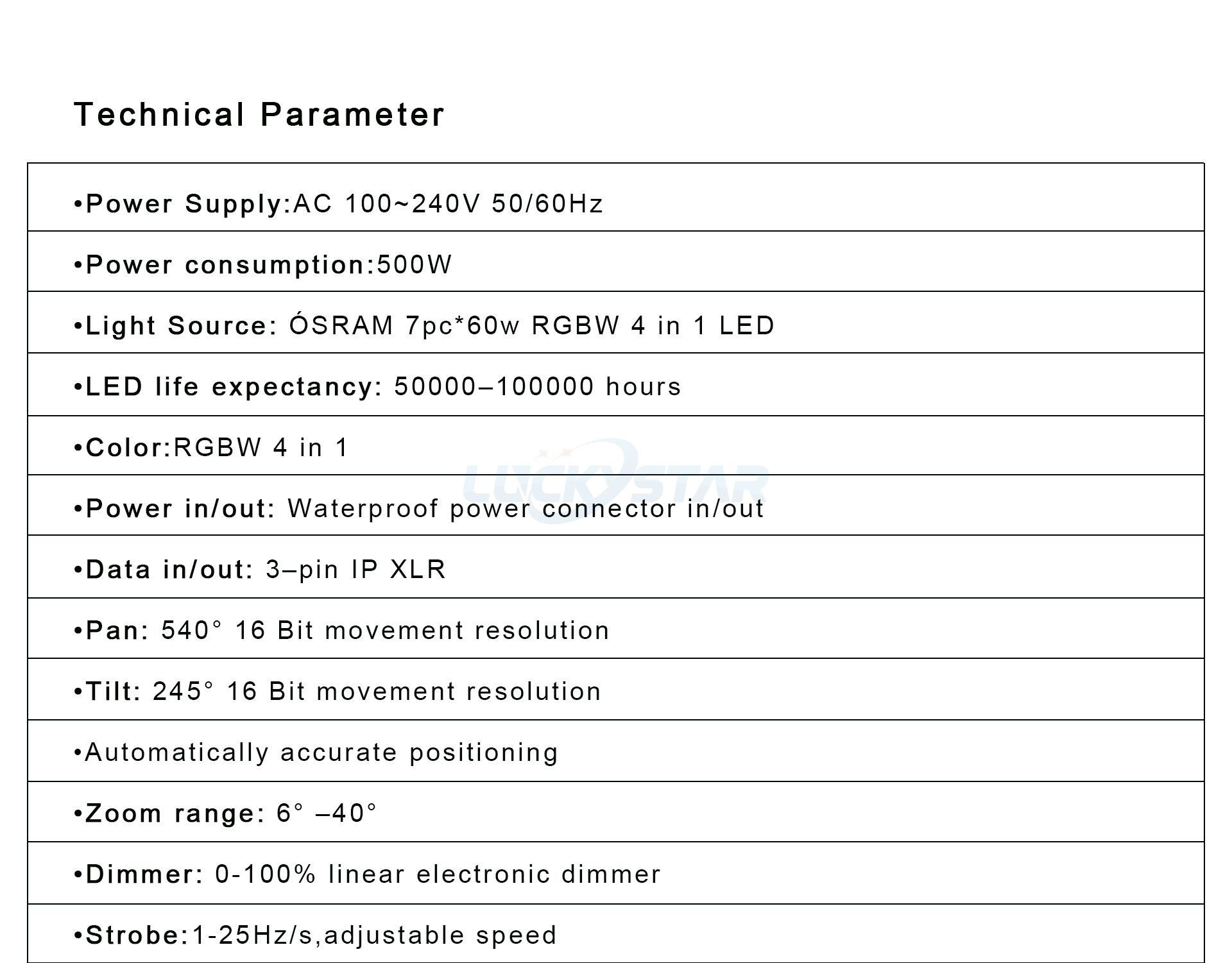
Task: Click the Technical Parameter heading
Action: [259, 115]
